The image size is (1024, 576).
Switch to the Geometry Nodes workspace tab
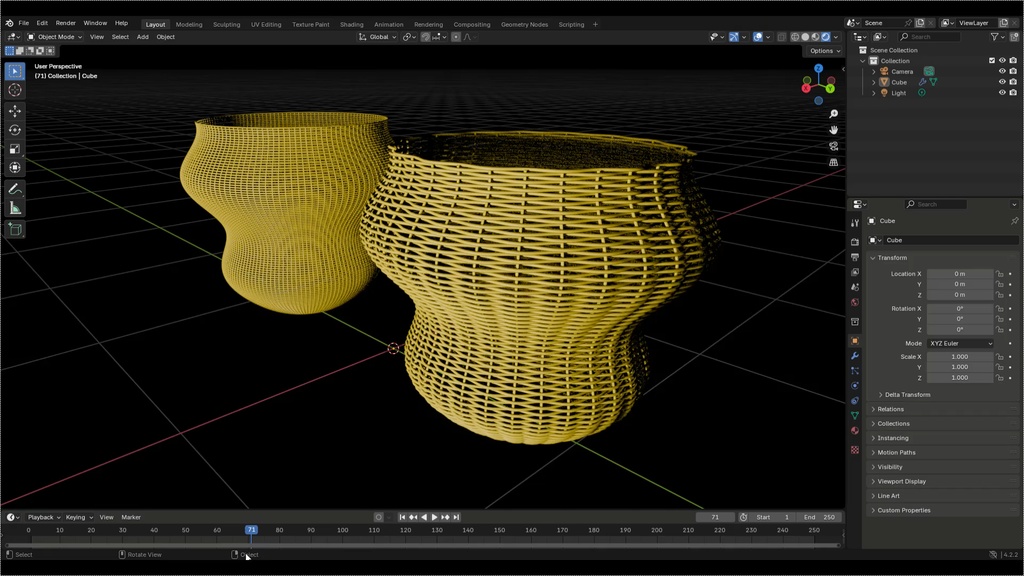(524, 25)
